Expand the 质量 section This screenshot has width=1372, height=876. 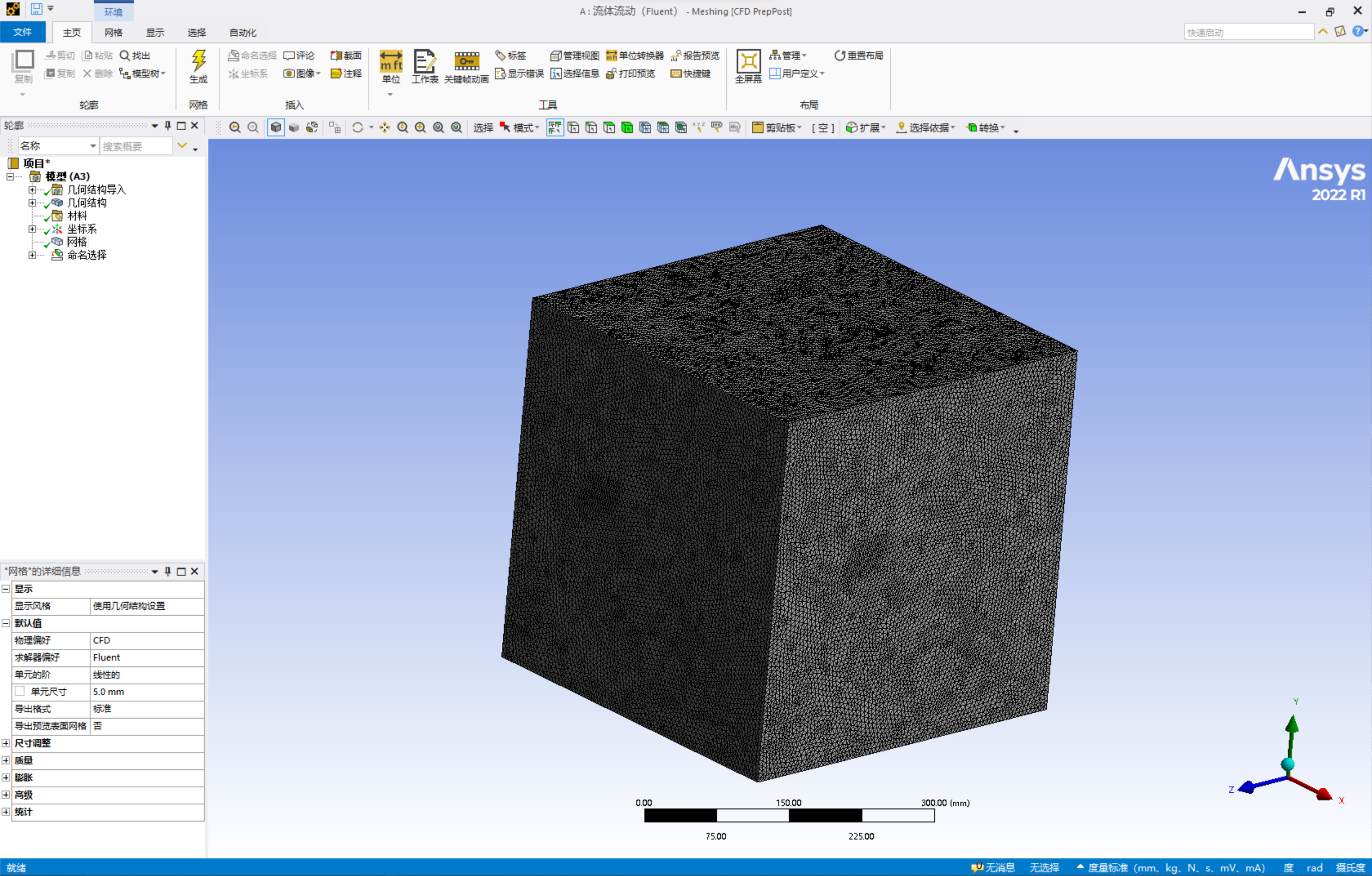tap(5, 760)
